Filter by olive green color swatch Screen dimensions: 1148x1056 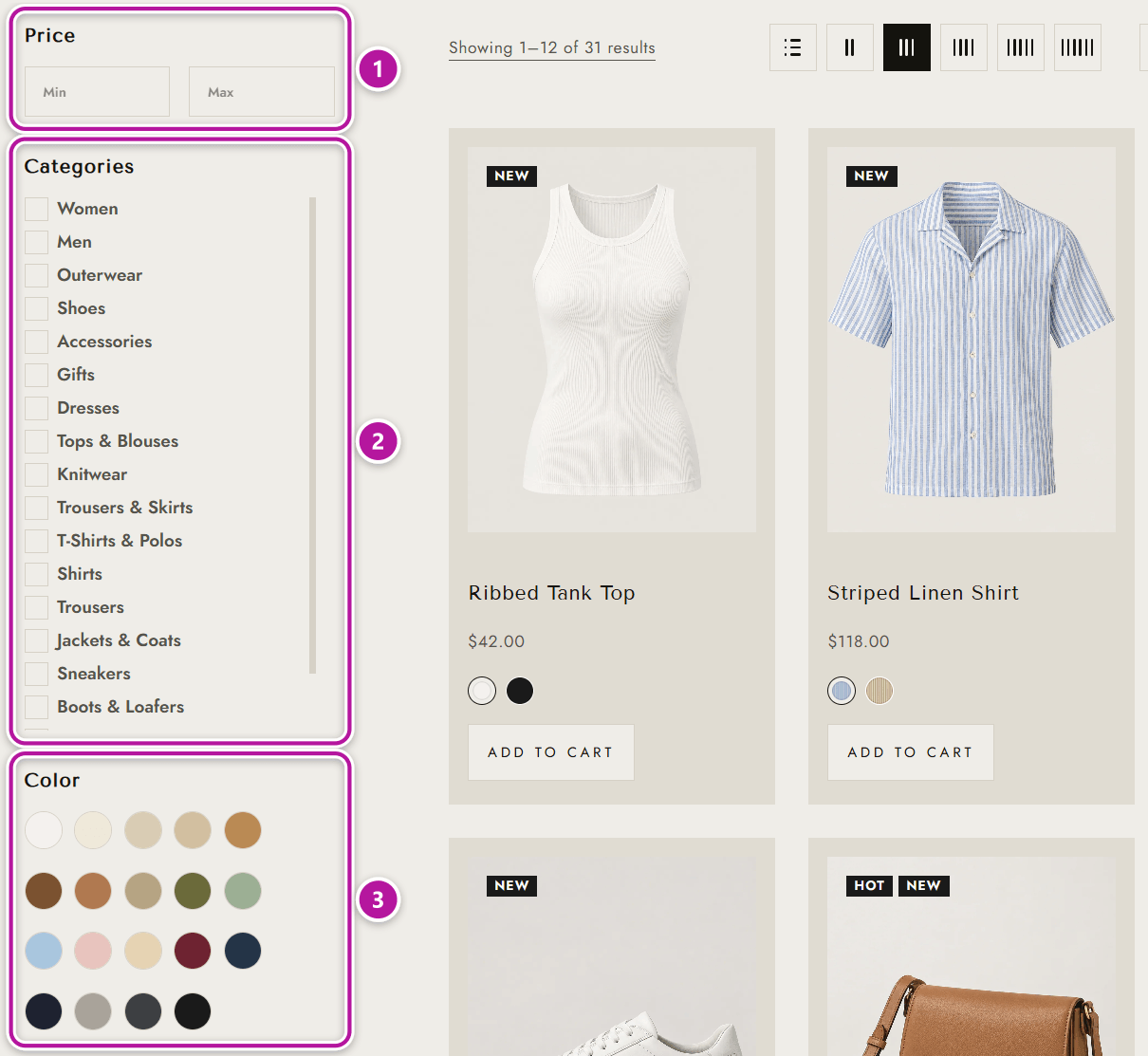tap(193, 891)
